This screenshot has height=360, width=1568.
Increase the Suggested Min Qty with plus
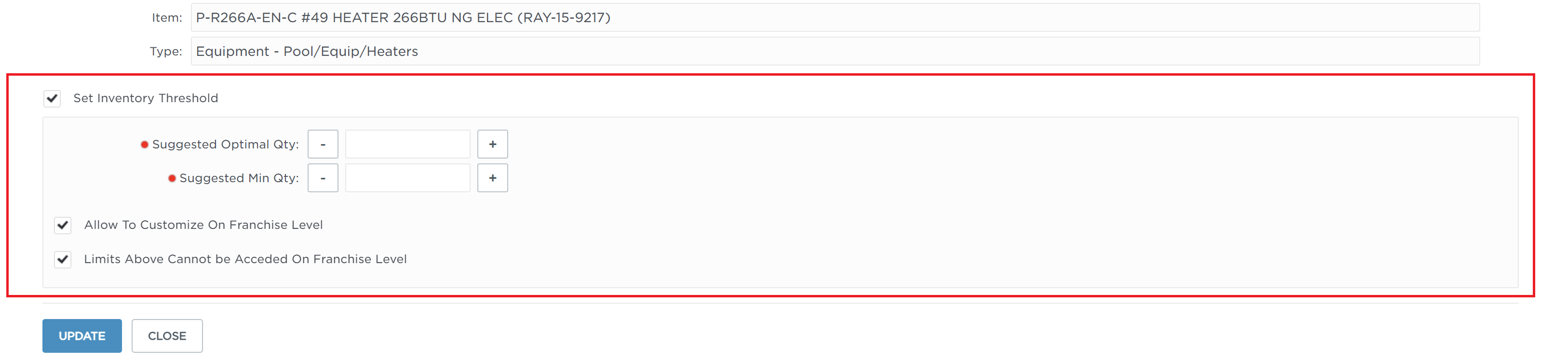[492, 178]
